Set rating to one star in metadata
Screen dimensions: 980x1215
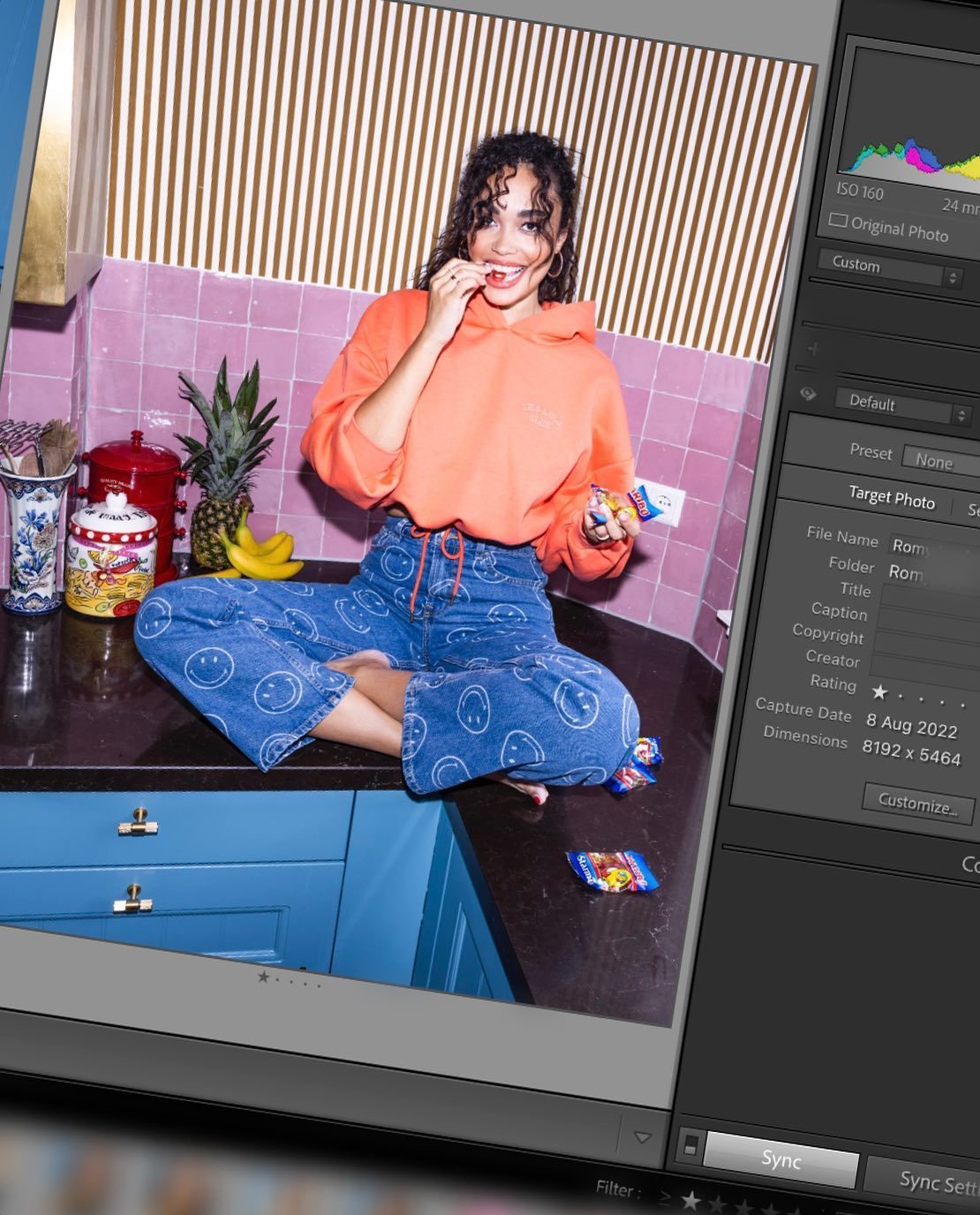[x=879, y=692]
